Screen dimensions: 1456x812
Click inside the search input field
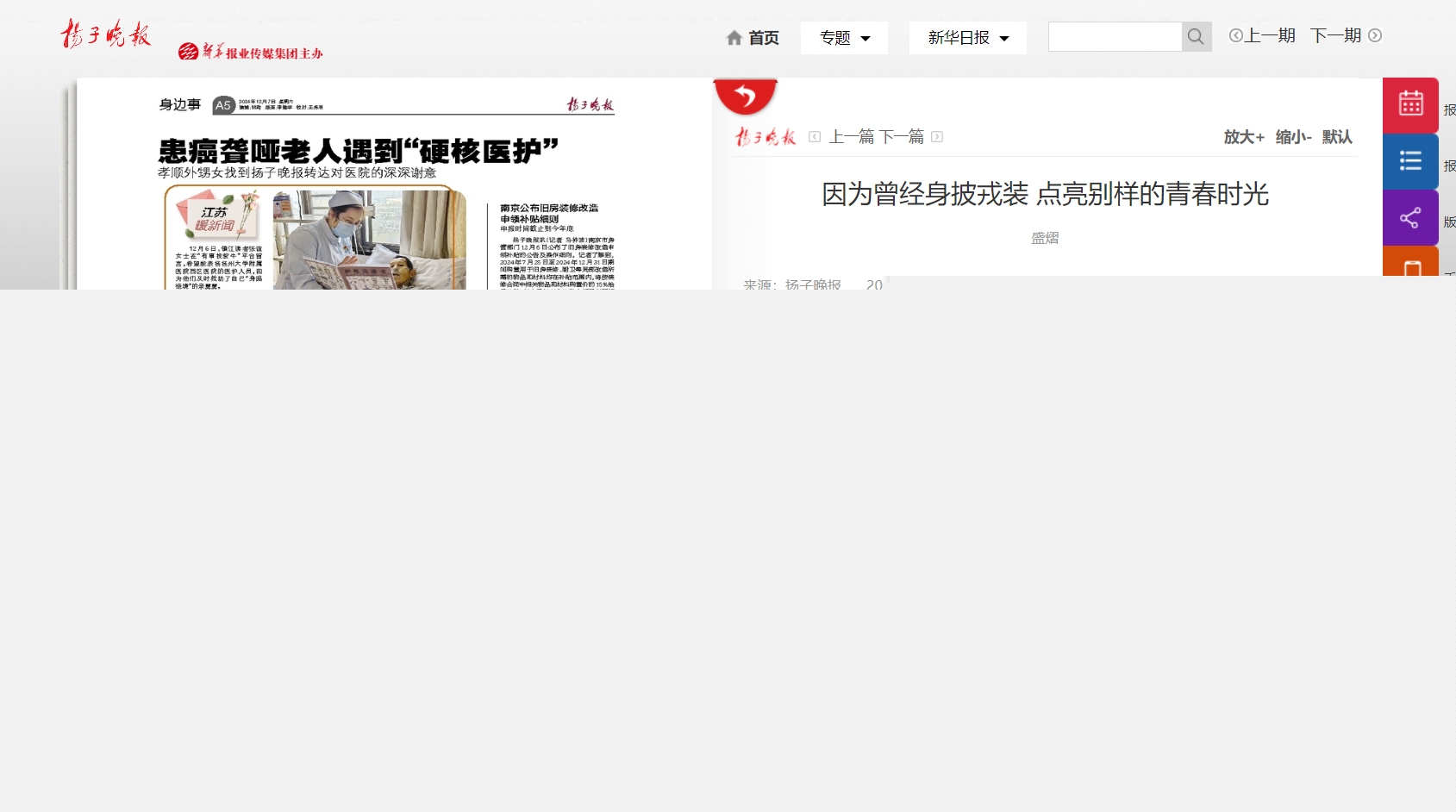pos(1114,36)
